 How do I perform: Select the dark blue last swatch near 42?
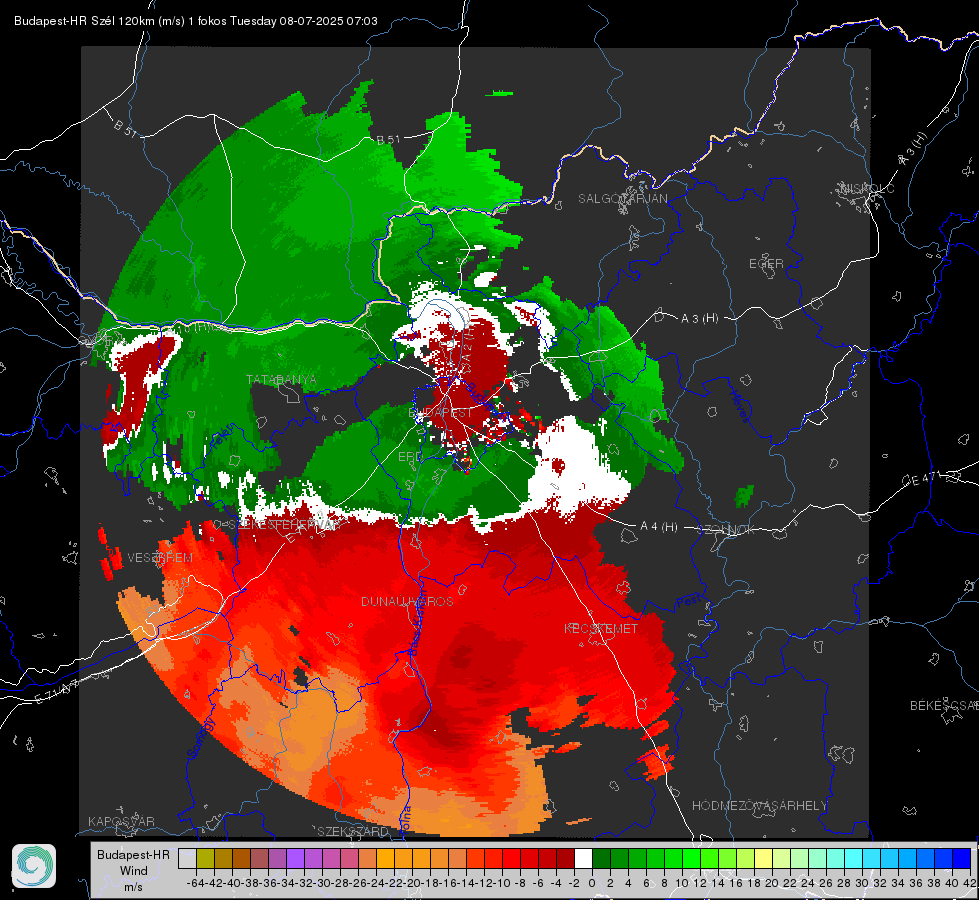coord(962,859)
